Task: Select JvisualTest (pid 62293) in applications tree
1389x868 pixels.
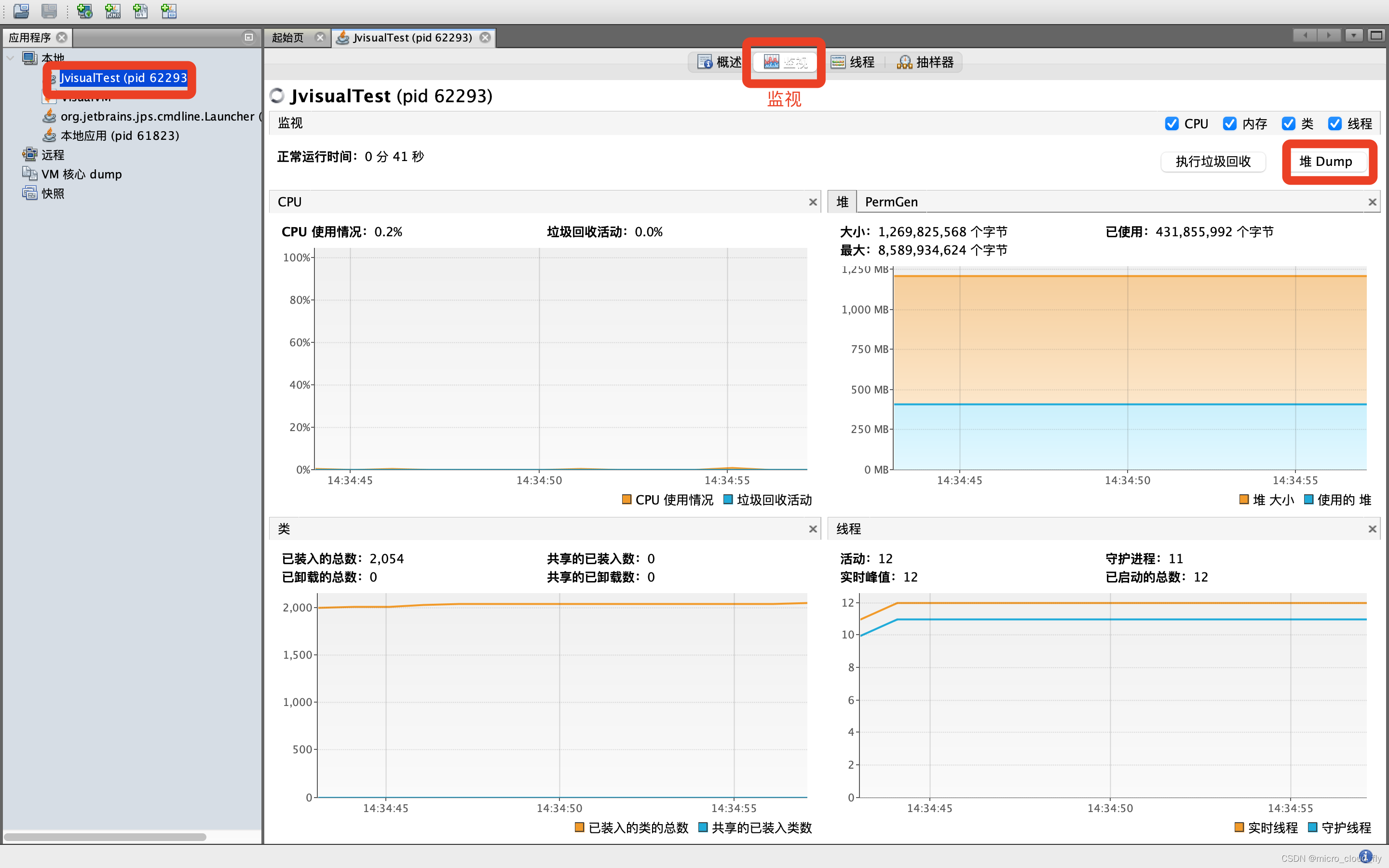Action: click(x=123, y=78)
